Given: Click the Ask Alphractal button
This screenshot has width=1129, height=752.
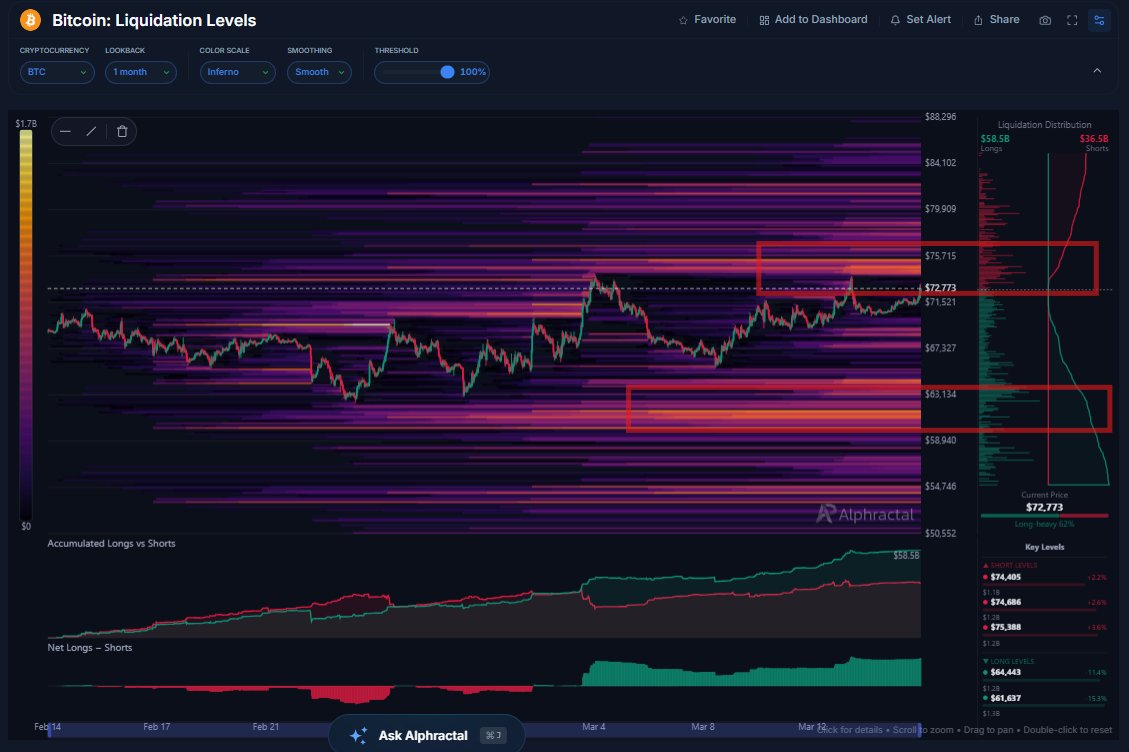Looking at the screenshot, I should [x=426, y=735].
